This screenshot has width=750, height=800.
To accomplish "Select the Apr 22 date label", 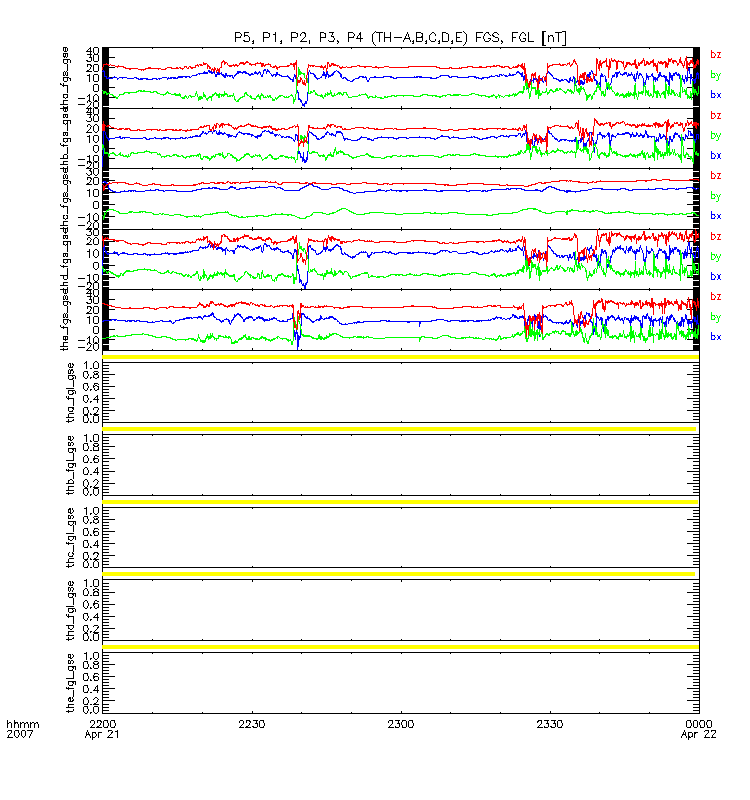I will pyautogui.click(x=698, y=735).
